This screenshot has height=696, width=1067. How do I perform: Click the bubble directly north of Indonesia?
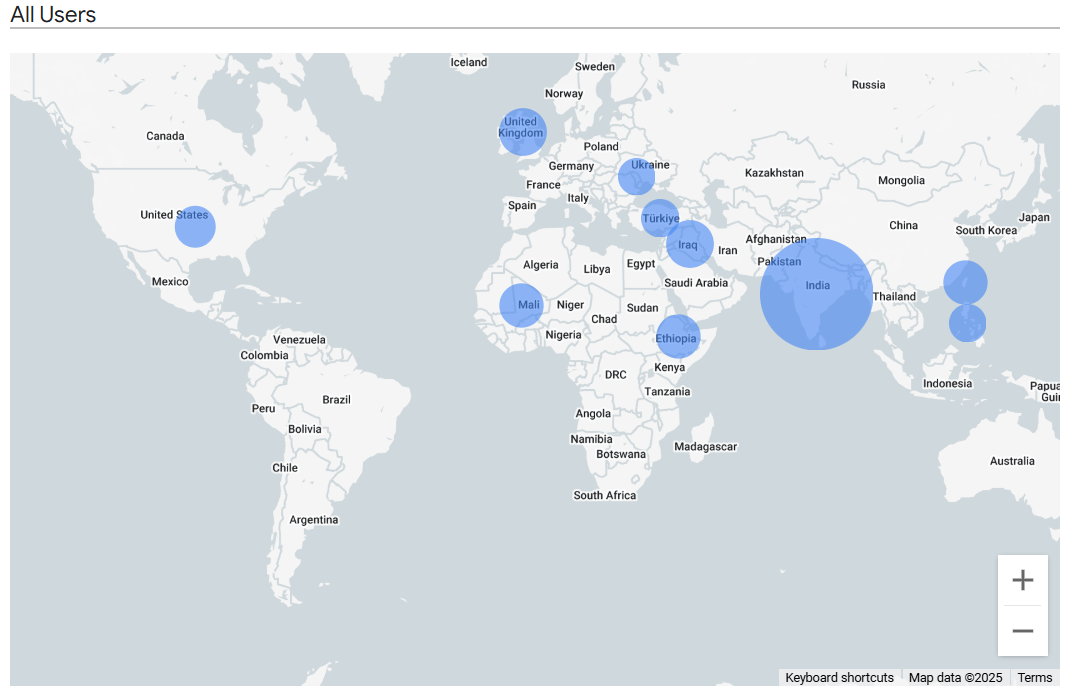point(967,323)
